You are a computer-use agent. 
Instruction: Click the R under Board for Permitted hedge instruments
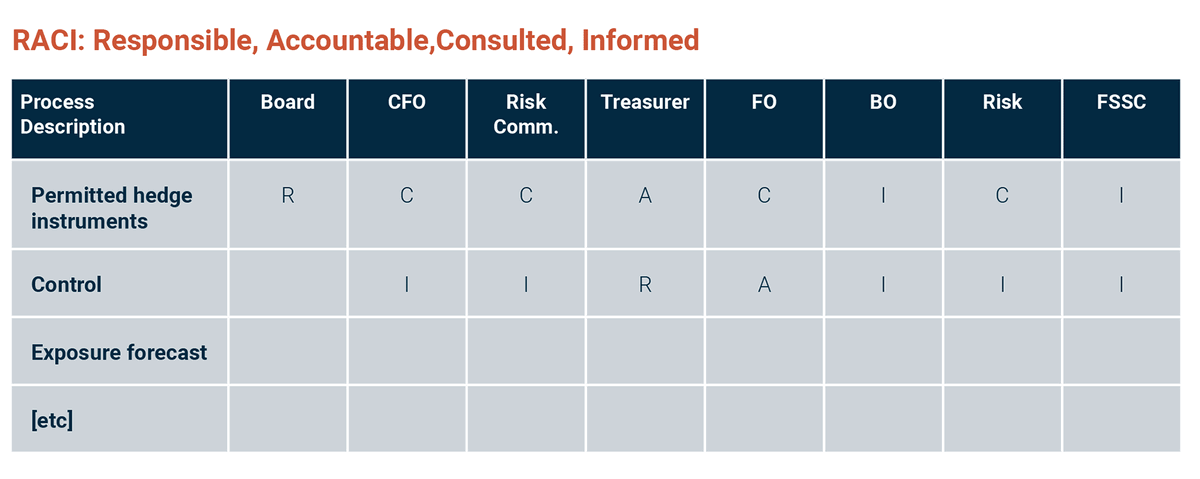click(287, 196)
